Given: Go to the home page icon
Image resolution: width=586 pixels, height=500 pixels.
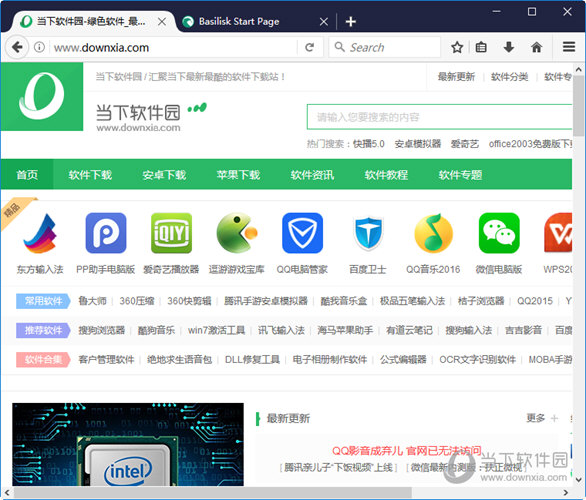Looking at the screenshot, I should pyautogui.click(x=536, y=47).
